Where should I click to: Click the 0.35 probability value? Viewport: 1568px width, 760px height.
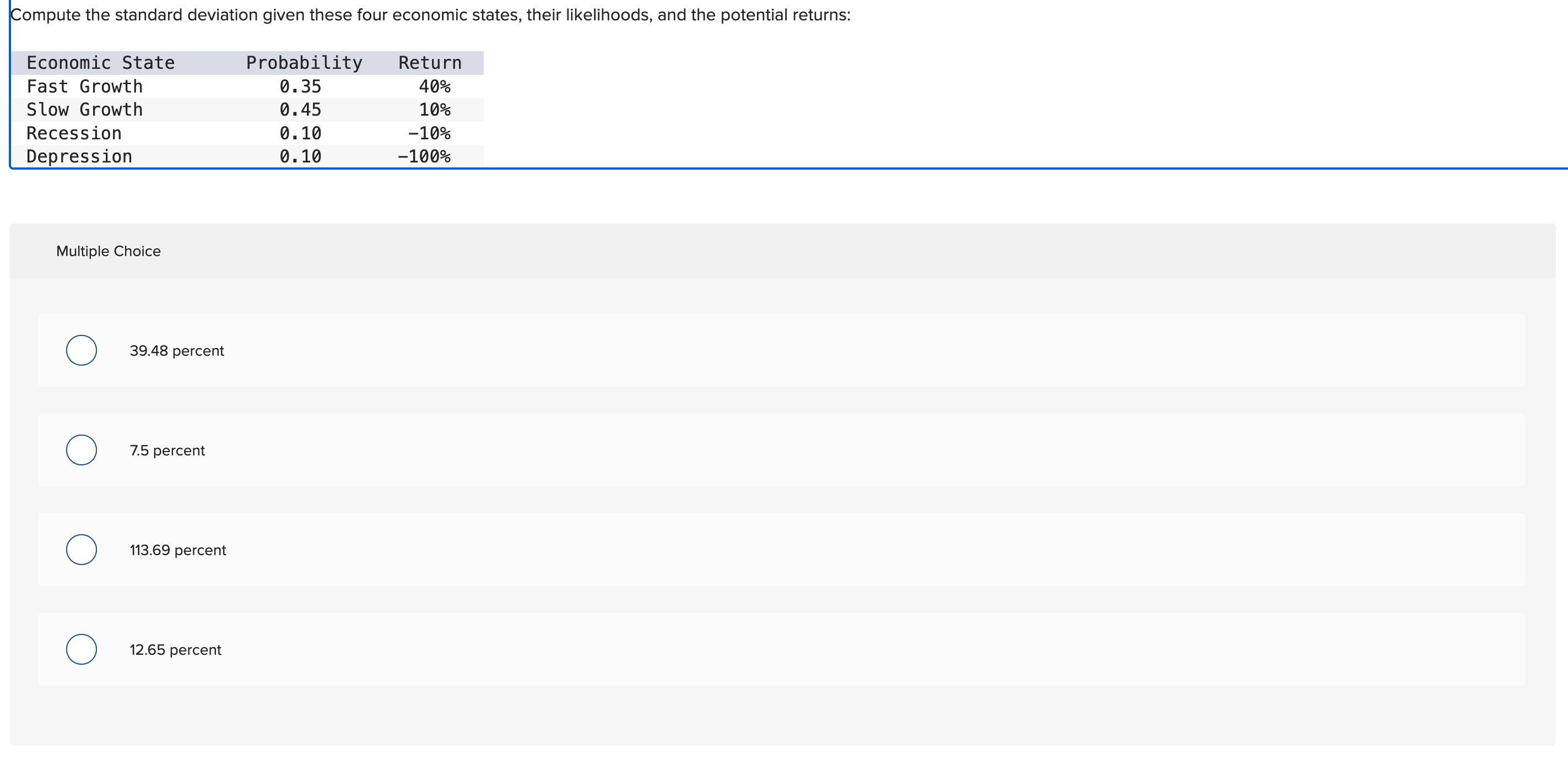[x=301, y=86]
